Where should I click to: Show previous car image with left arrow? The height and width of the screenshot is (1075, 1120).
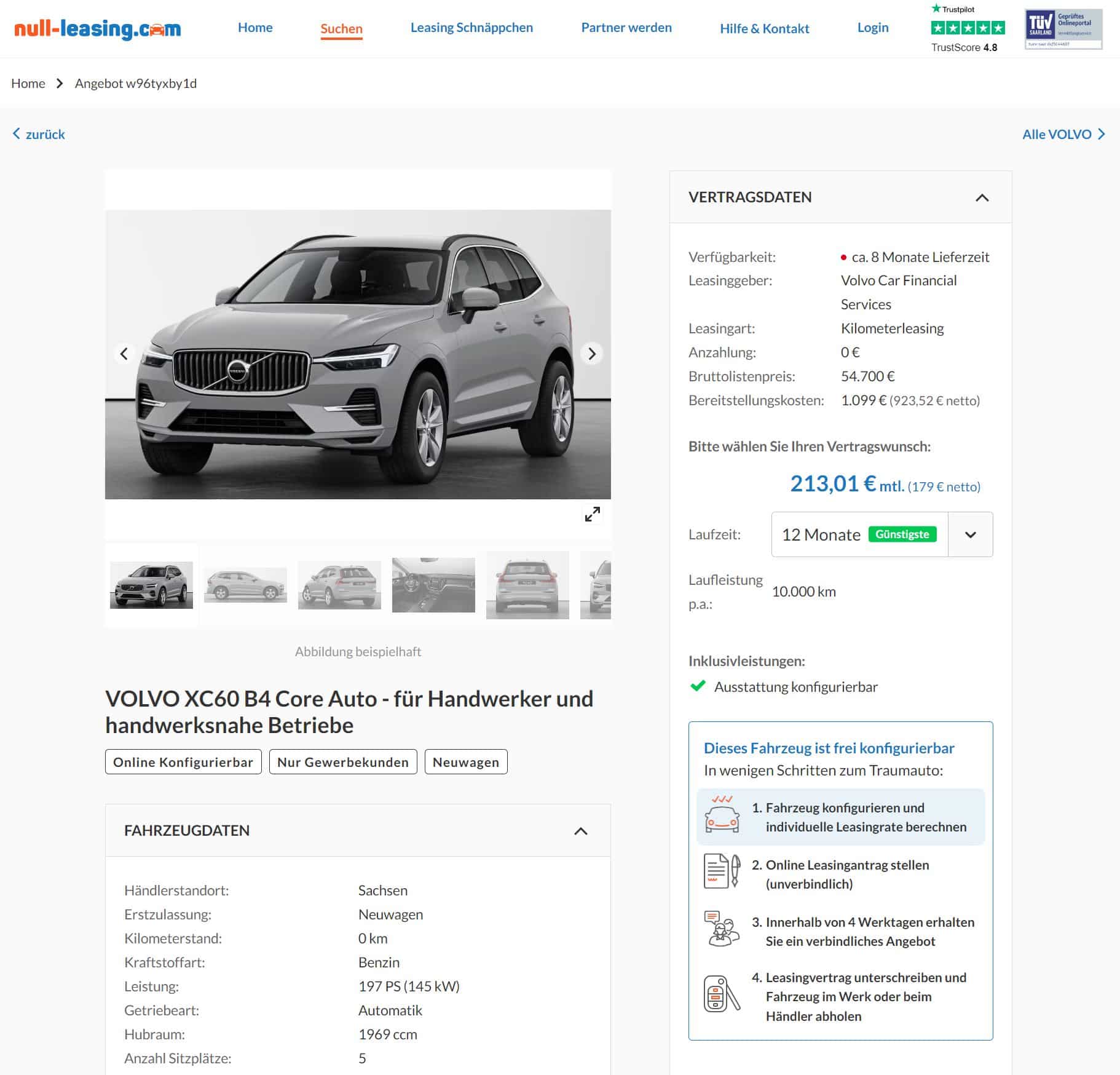tap(124, 354)
